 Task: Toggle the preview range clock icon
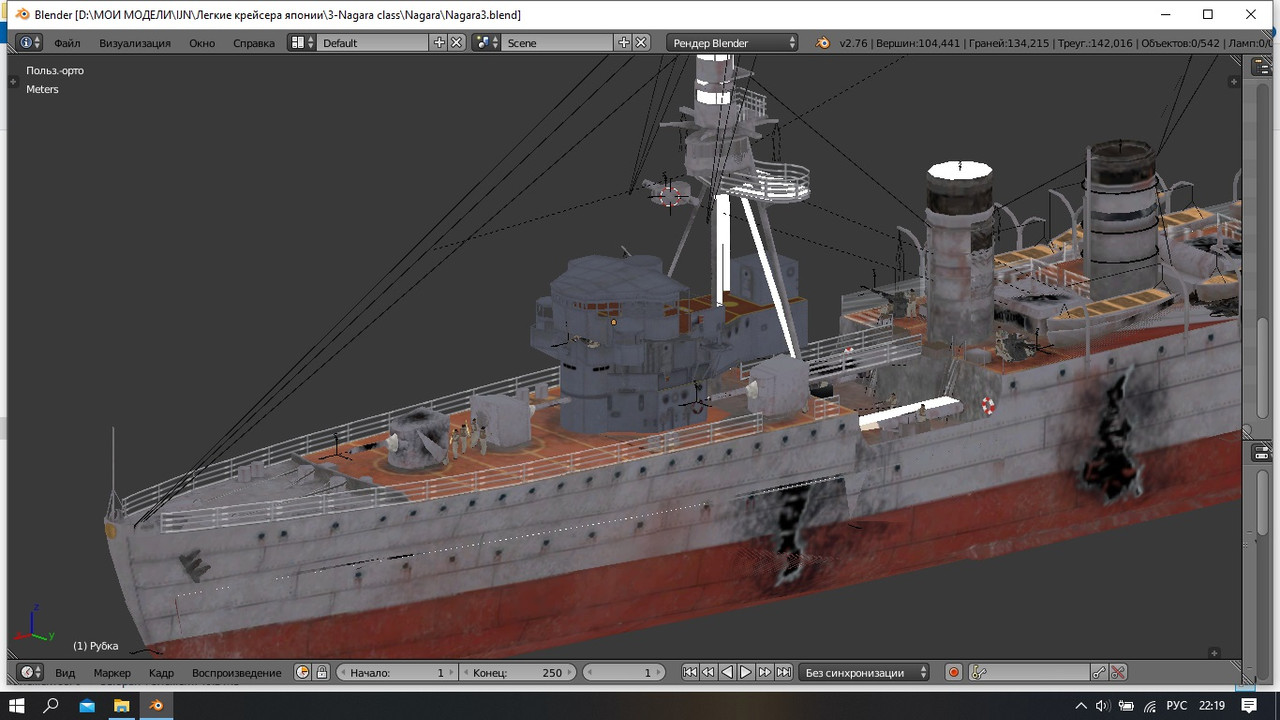tap(303, 673)
